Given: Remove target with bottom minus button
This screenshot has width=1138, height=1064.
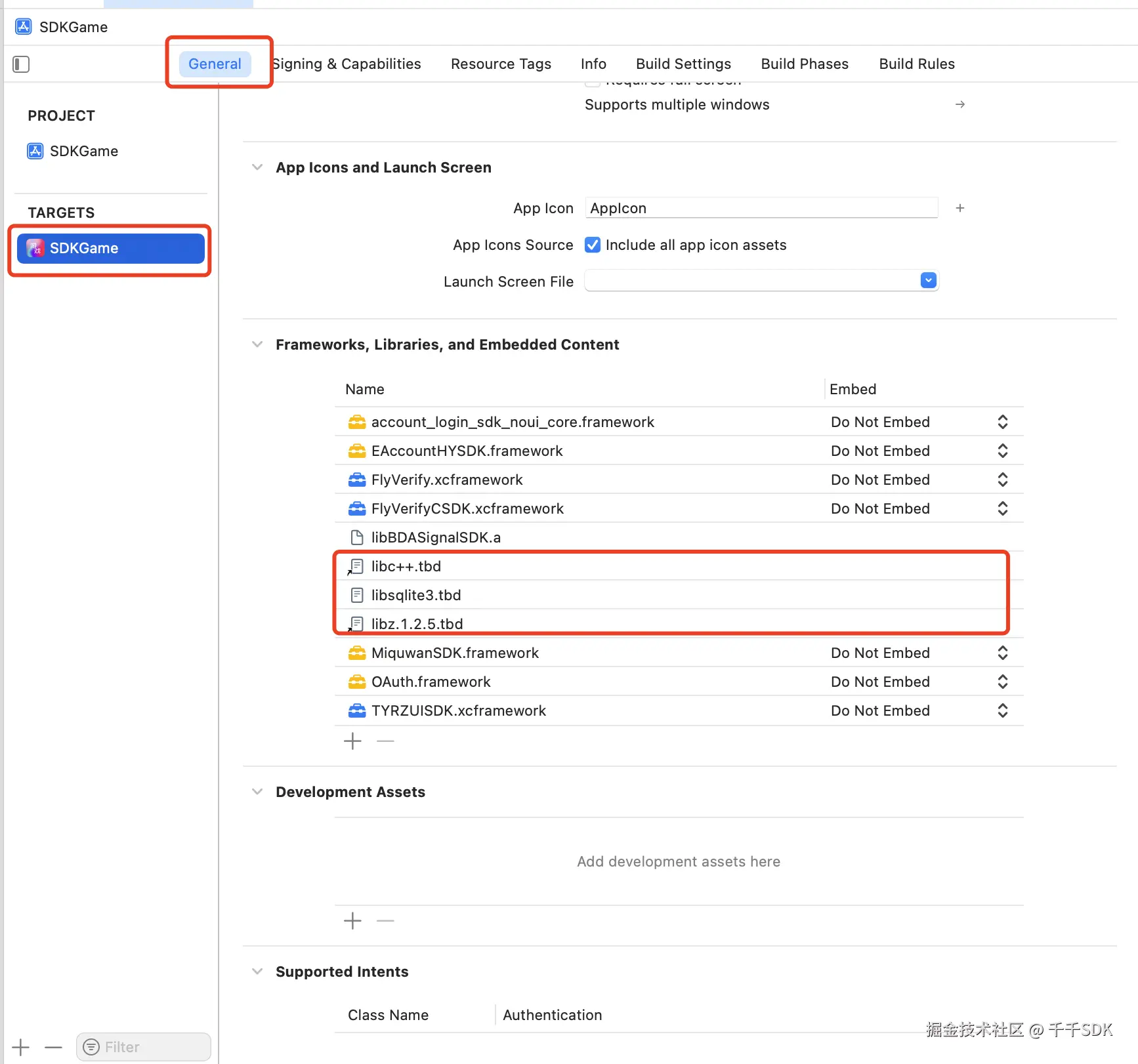Looking at the screenshot, I should 53,1047.
